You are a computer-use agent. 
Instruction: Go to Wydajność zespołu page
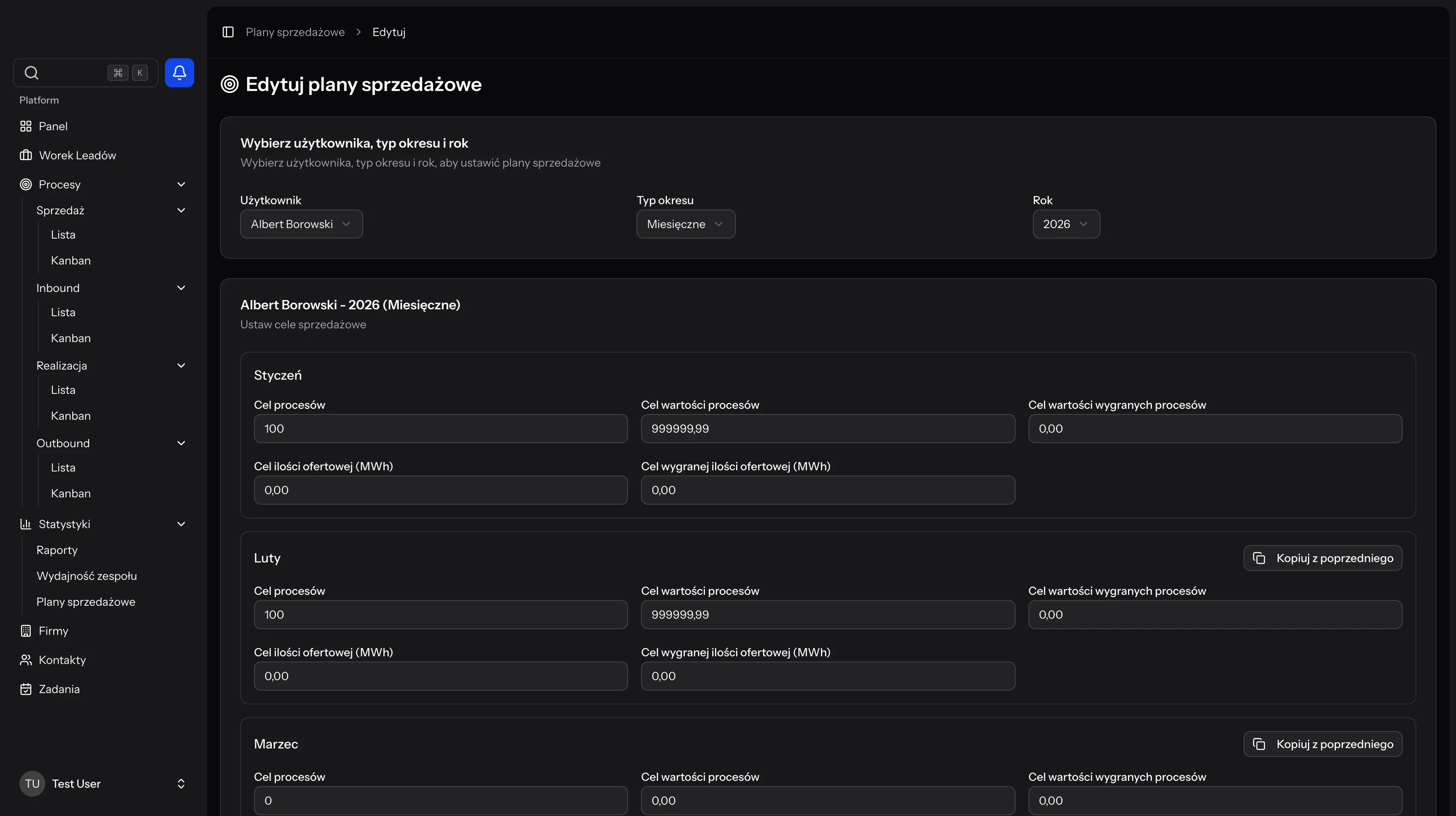[87, 576]
